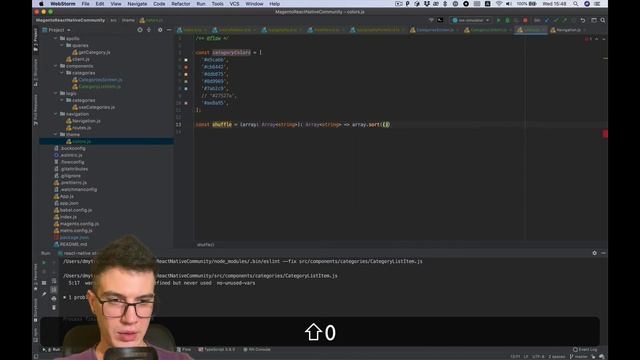Click the print icon in Run panel
The width and height of the screenshot is (640, 360).
(53, 299)
